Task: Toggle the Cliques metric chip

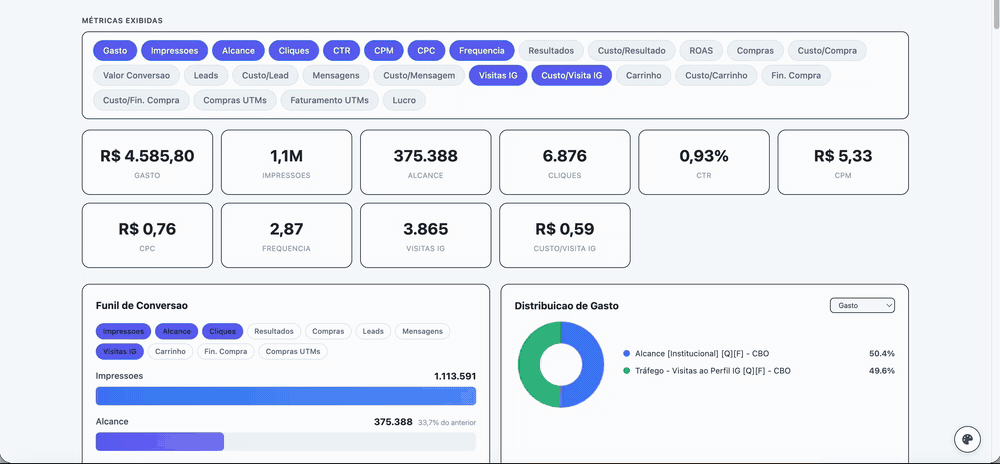Action: pos(294,50)
